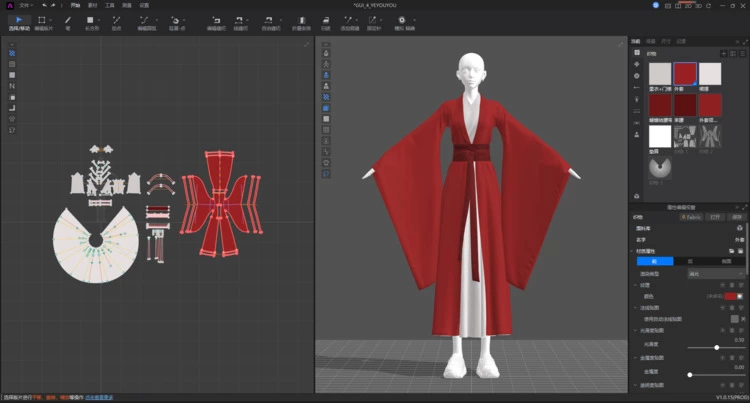Click the Fabric button in property editor
This screenshot has width=750, height=403.
click(x=692, y=217)
